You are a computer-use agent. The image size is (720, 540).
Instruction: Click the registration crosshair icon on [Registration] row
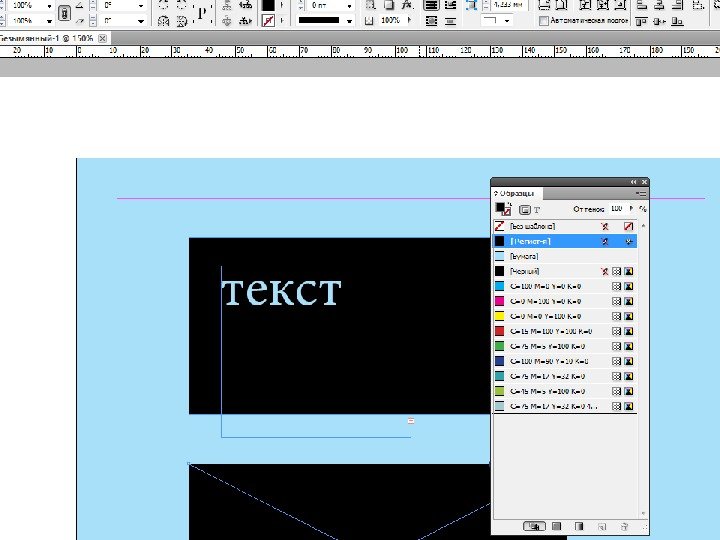(629, 242)
